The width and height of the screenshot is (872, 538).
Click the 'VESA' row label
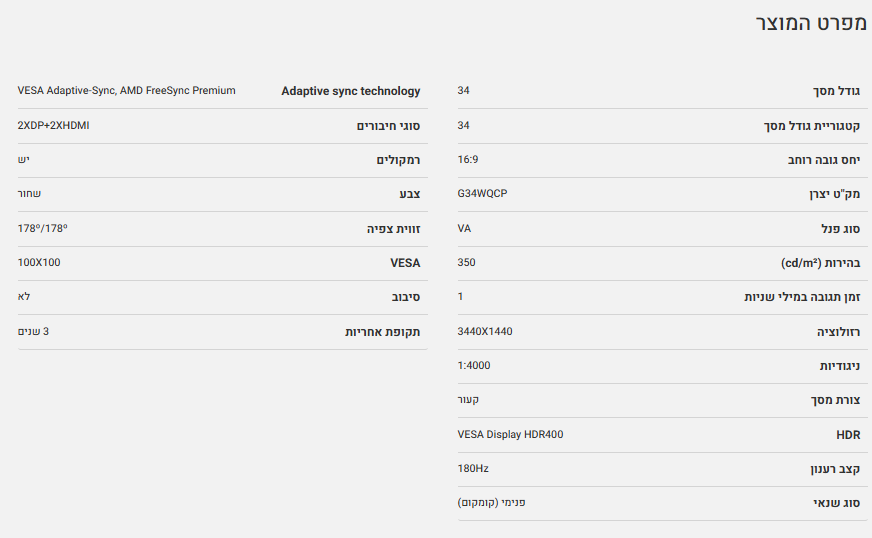click(x=405, y=263)
